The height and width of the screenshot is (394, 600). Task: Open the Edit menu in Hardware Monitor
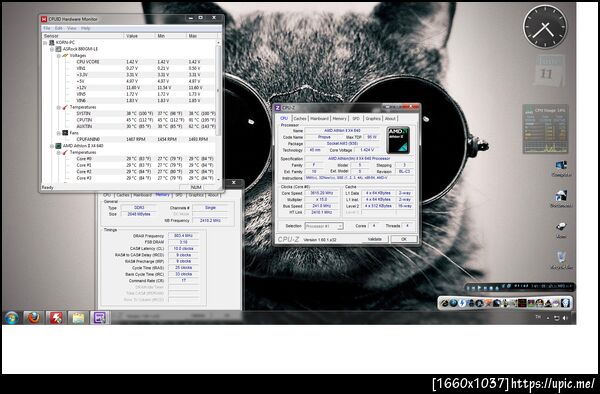[x=59, y=28]
